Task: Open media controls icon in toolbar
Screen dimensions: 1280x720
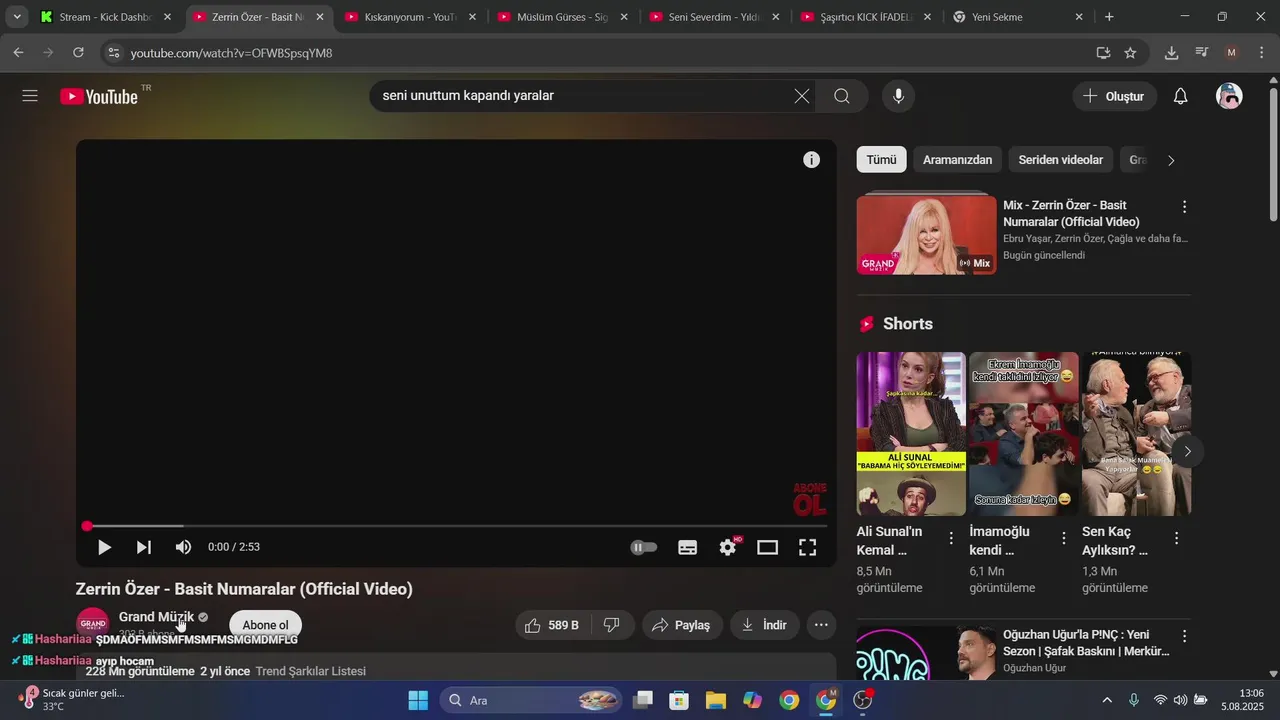Action: 1202,52
